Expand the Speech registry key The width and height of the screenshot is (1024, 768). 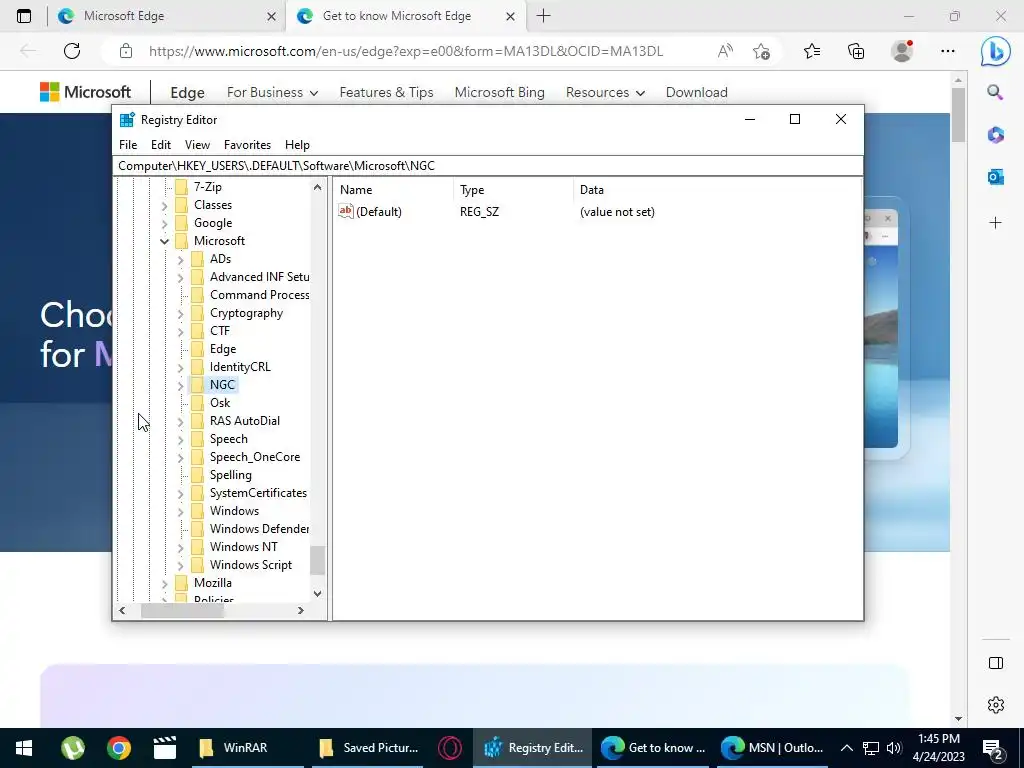click(181, 440)
